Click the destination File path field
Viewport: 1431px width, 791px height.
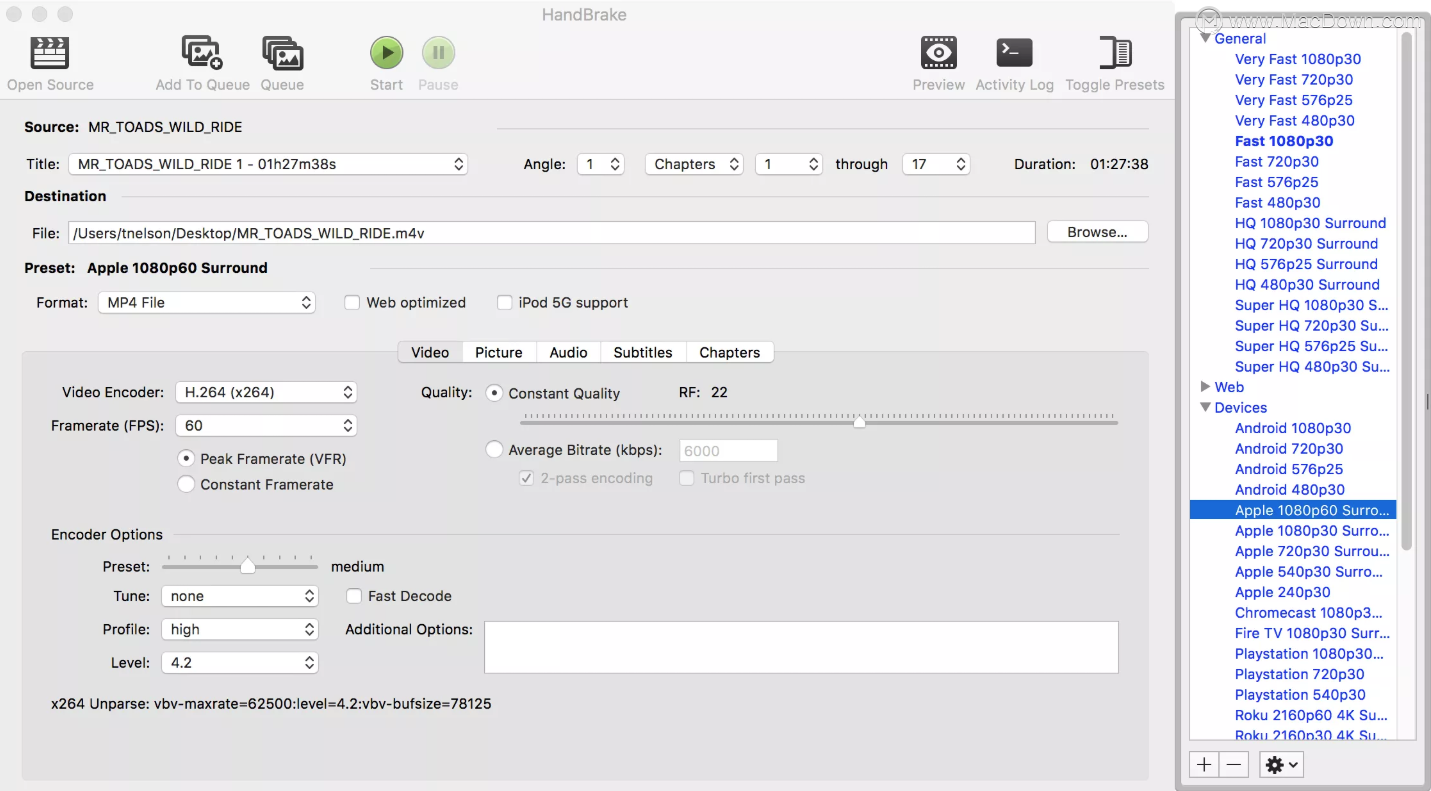552,233
